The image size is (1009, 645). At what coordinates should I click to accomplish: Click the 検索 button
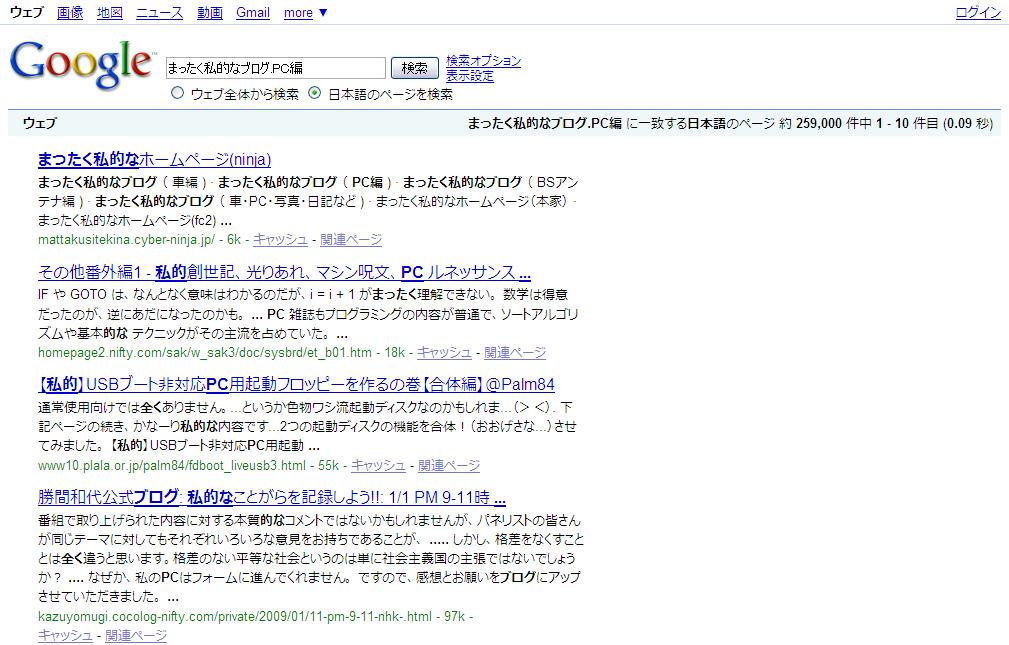coord(414,68)
